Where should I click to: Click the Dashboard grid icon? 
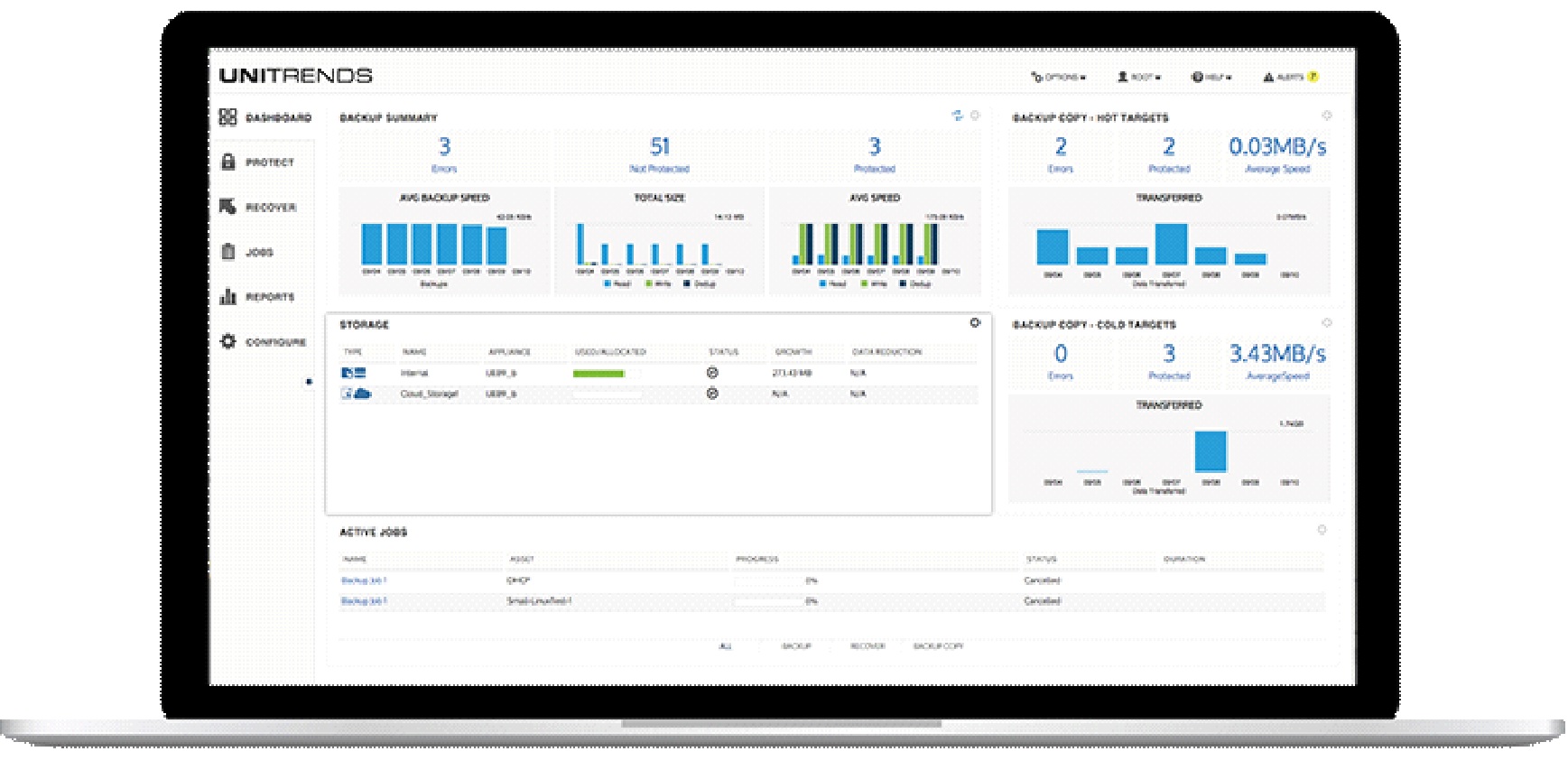(x=227, y=117)
